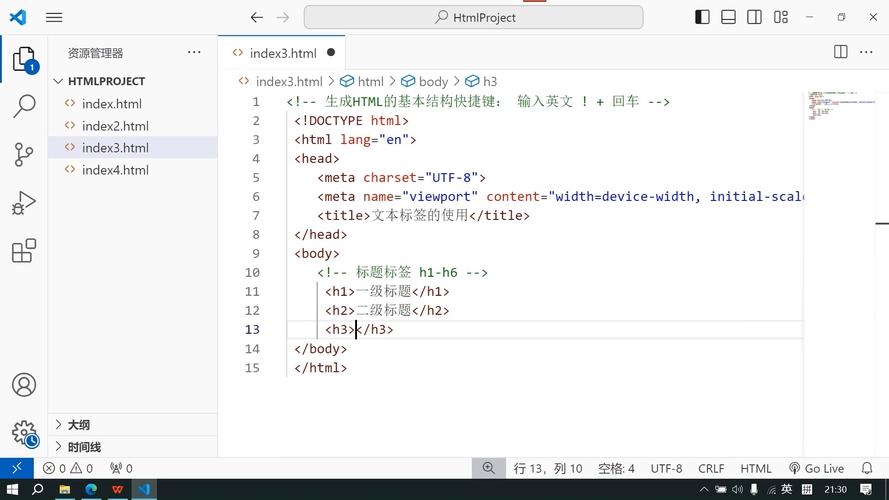Click html in the breadcrumb

tap(370, 81)
